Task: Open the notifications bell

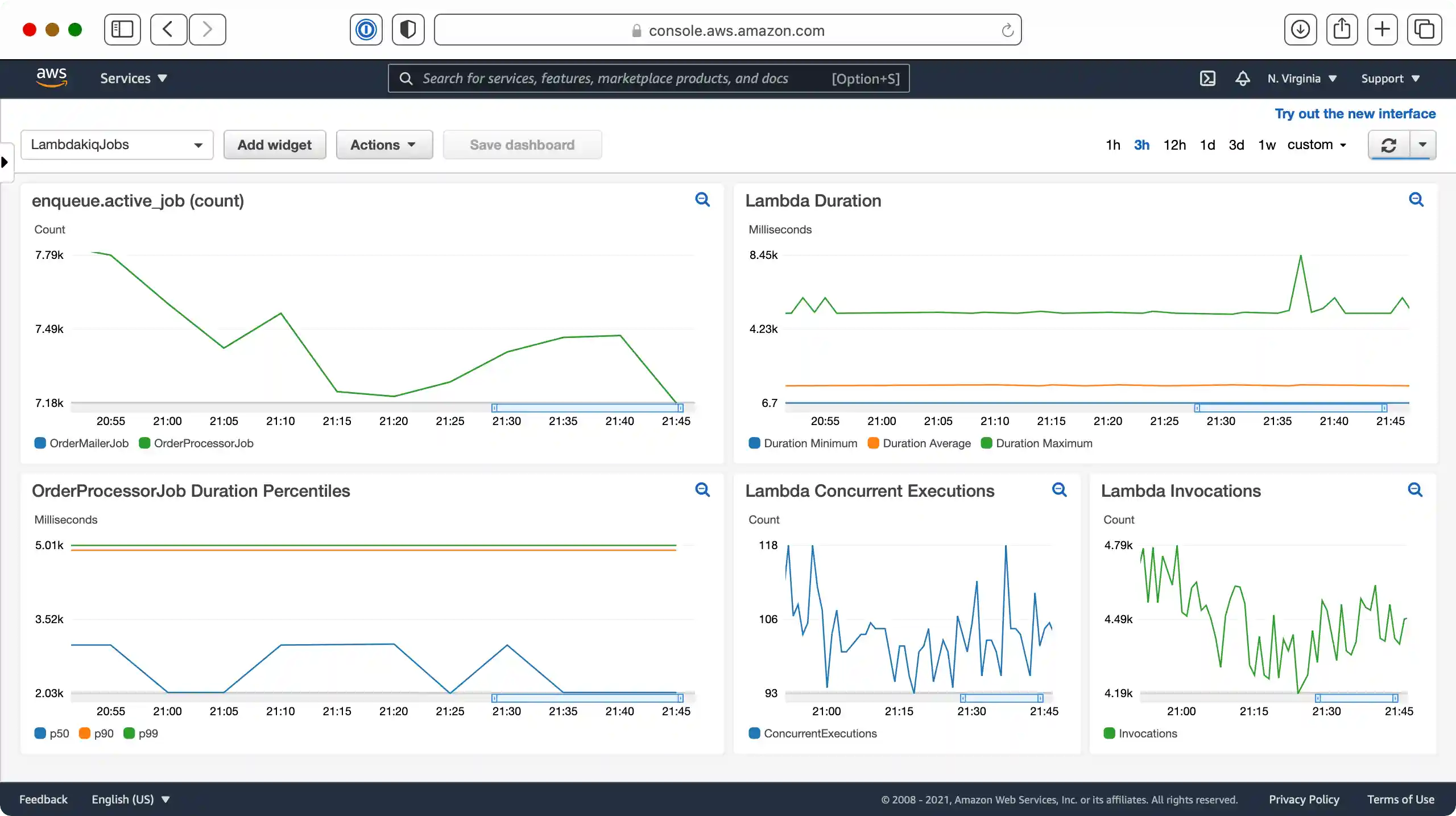Action: click(x=1242, y=78)
